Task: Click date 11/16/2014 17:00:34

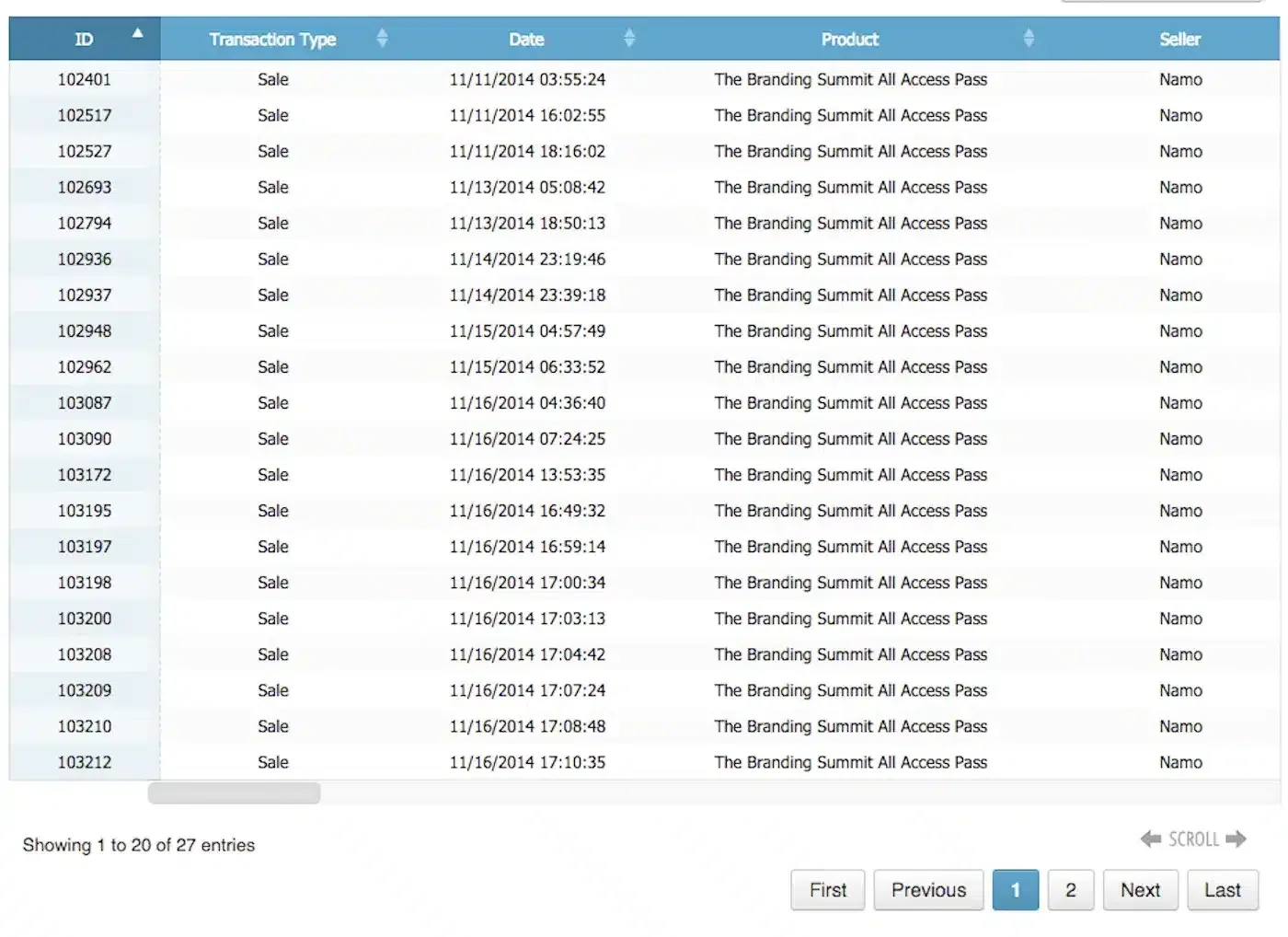Action: (x=527, y=582)
